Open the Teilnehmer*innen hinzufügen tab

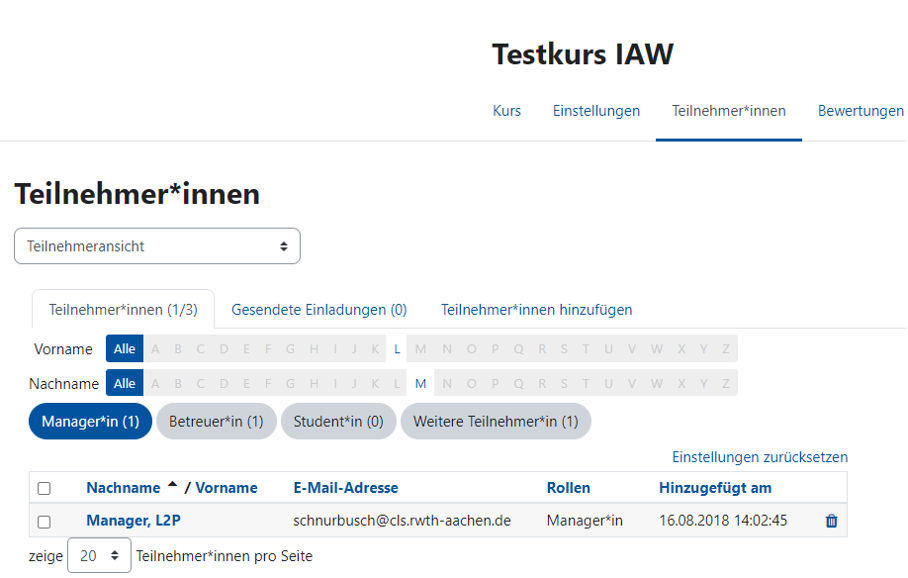click(x=536, y=309)
